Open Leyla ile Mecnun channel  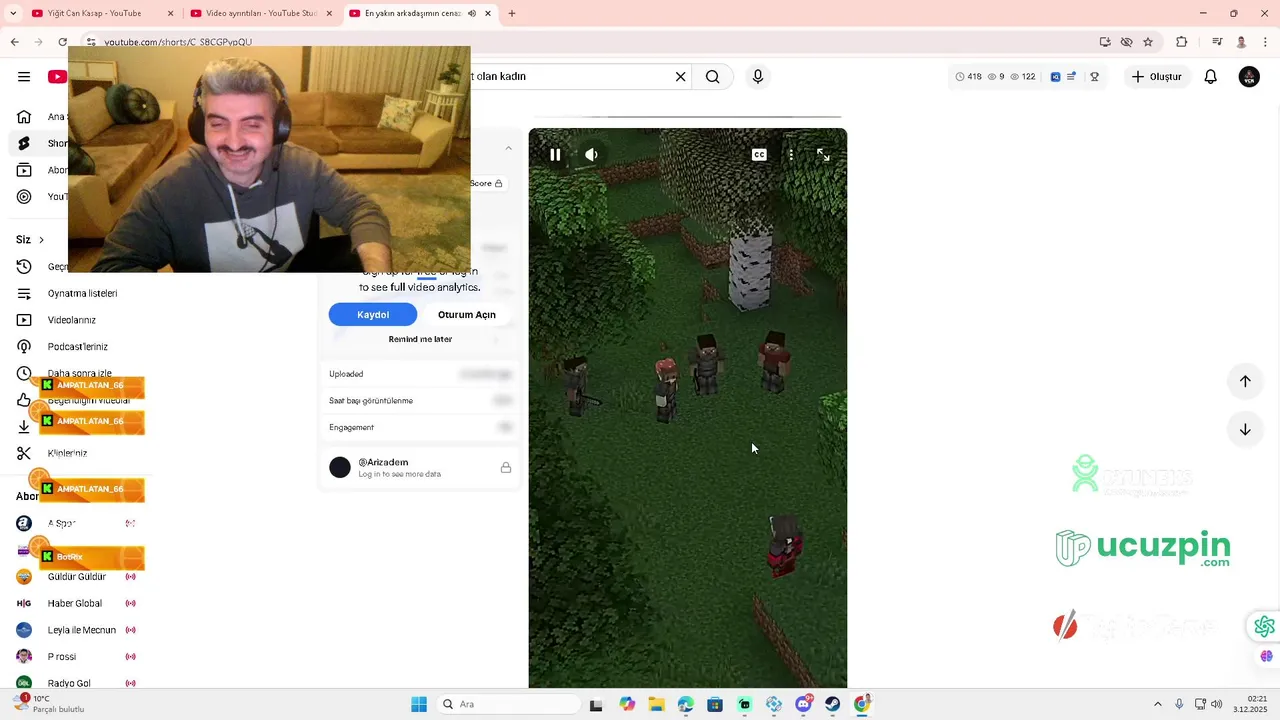[75, 630]
